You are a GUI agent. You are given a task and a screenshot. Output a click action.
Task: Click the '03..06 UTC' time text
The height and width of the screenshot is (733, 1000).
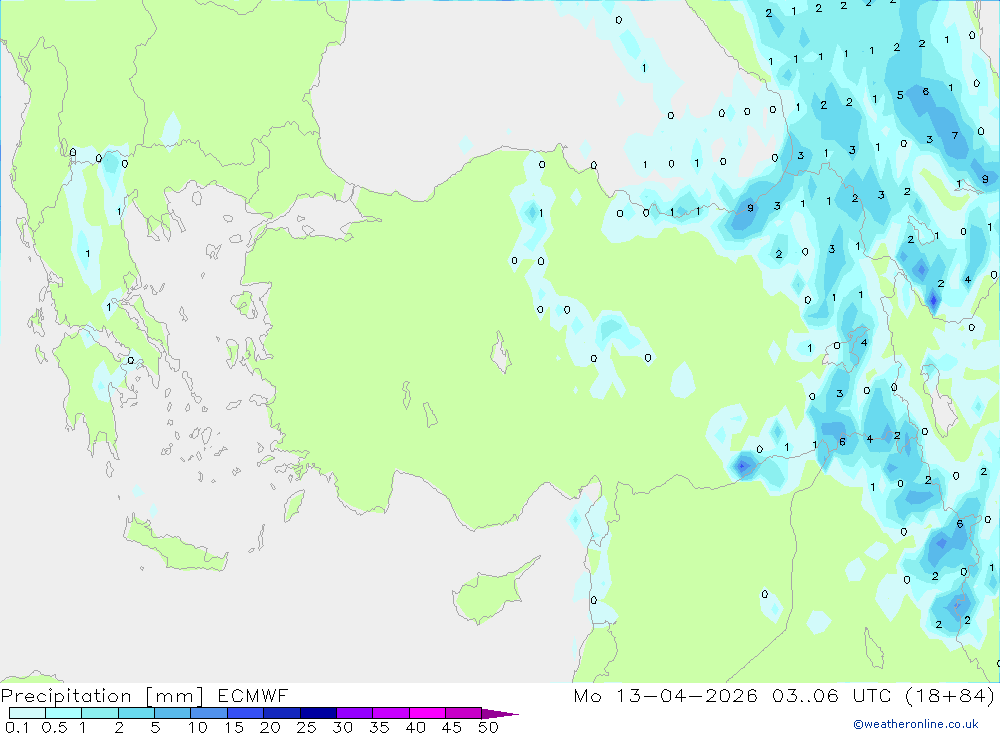831,696
